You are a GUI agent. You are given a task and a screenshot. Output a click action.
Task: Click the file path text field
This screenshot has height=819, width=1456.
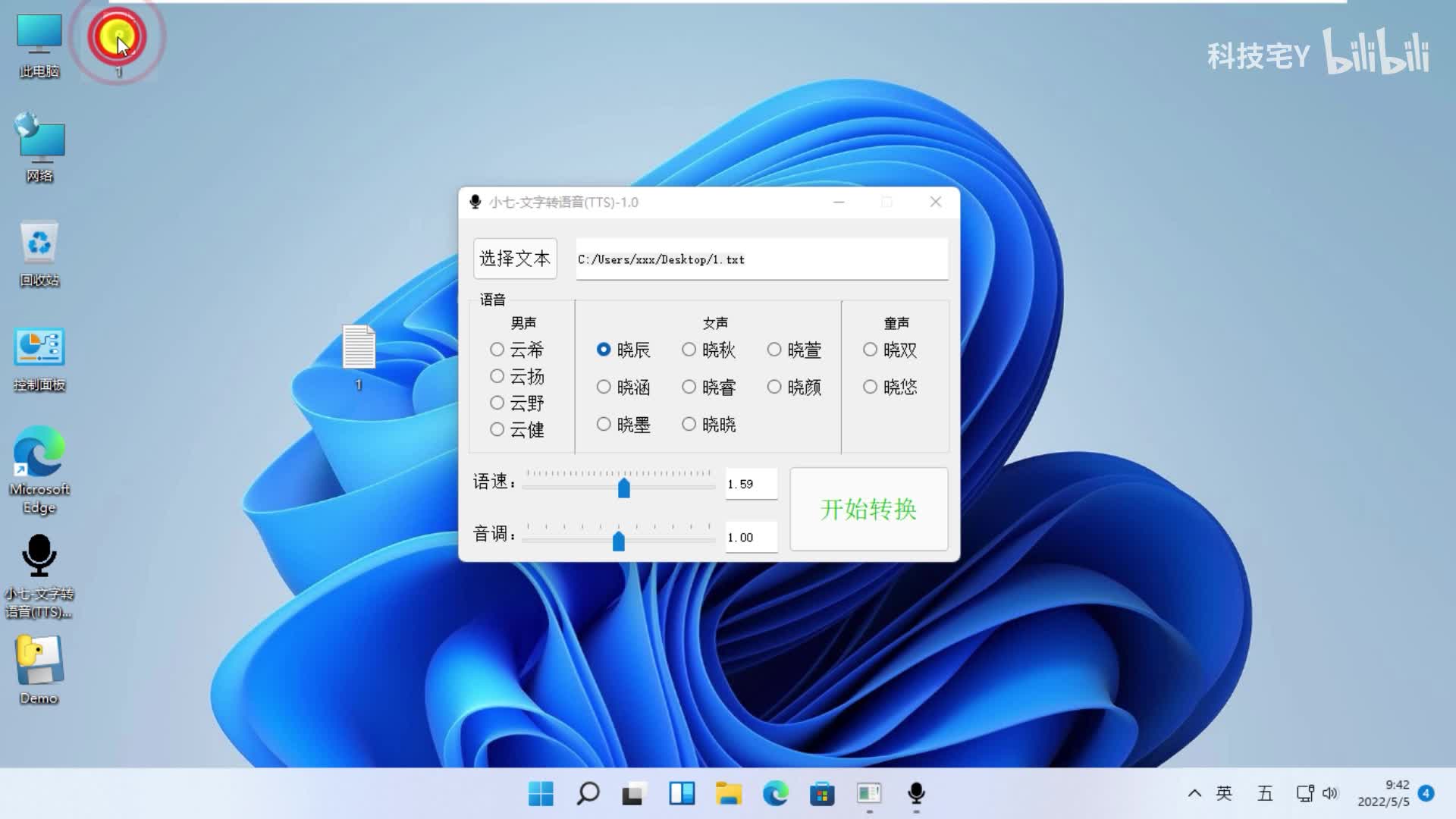click(x=761, y=259)
